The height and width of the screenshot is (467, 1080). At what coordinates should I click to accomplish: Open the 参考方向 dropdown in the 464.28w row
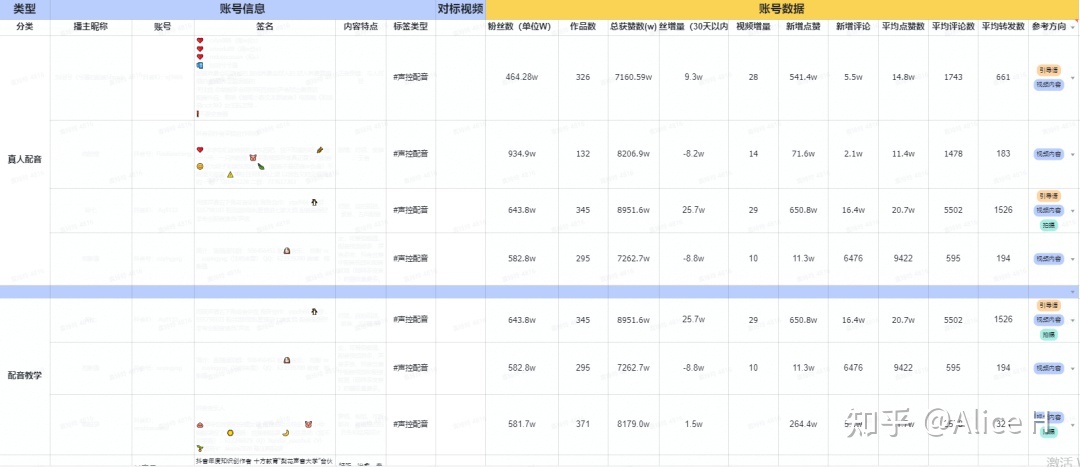pyautogui.click(x=1072, y=78)
